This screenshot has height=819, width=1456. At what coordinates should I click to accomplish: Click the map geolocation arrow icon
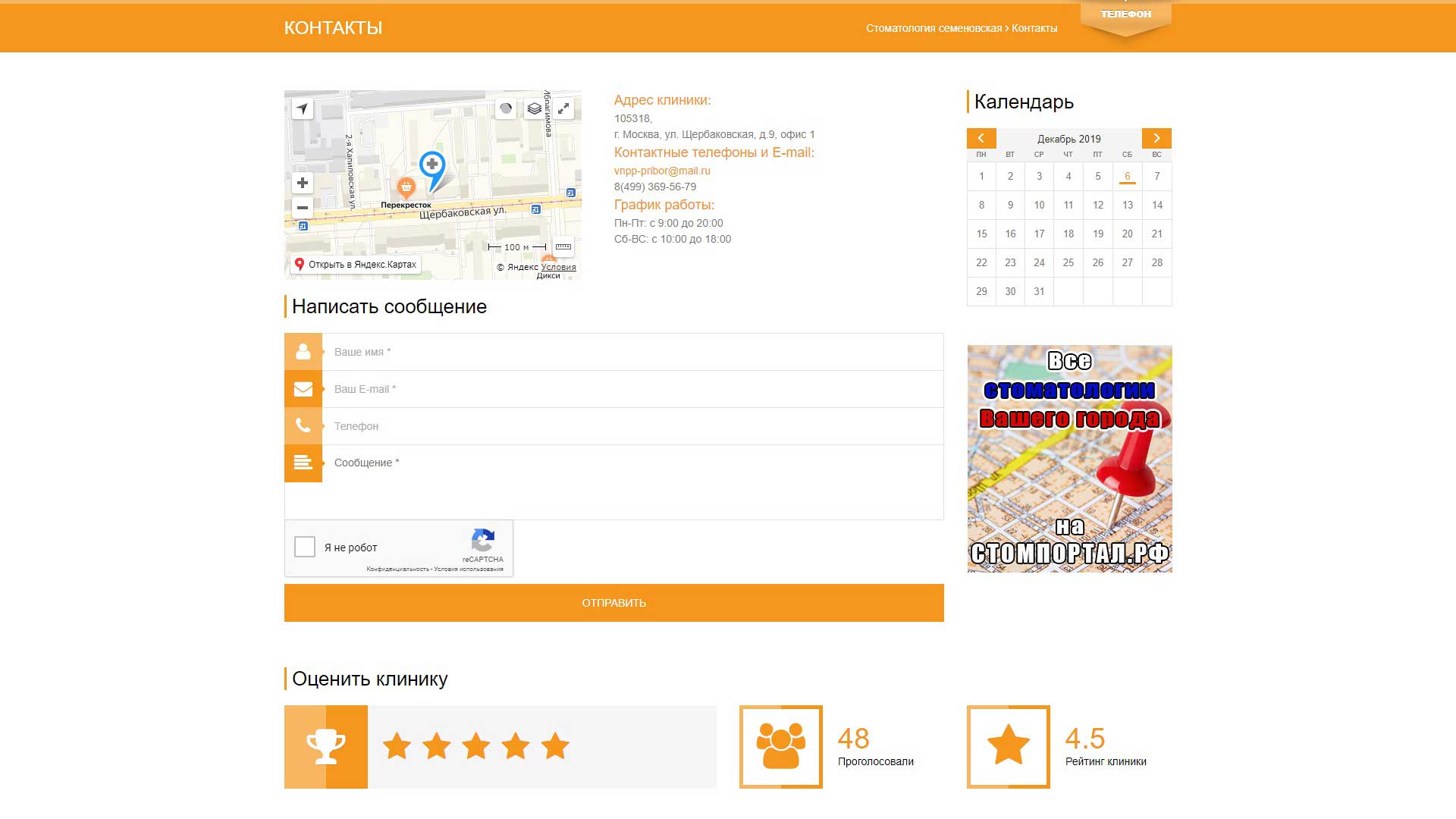[x=303, y=108]
